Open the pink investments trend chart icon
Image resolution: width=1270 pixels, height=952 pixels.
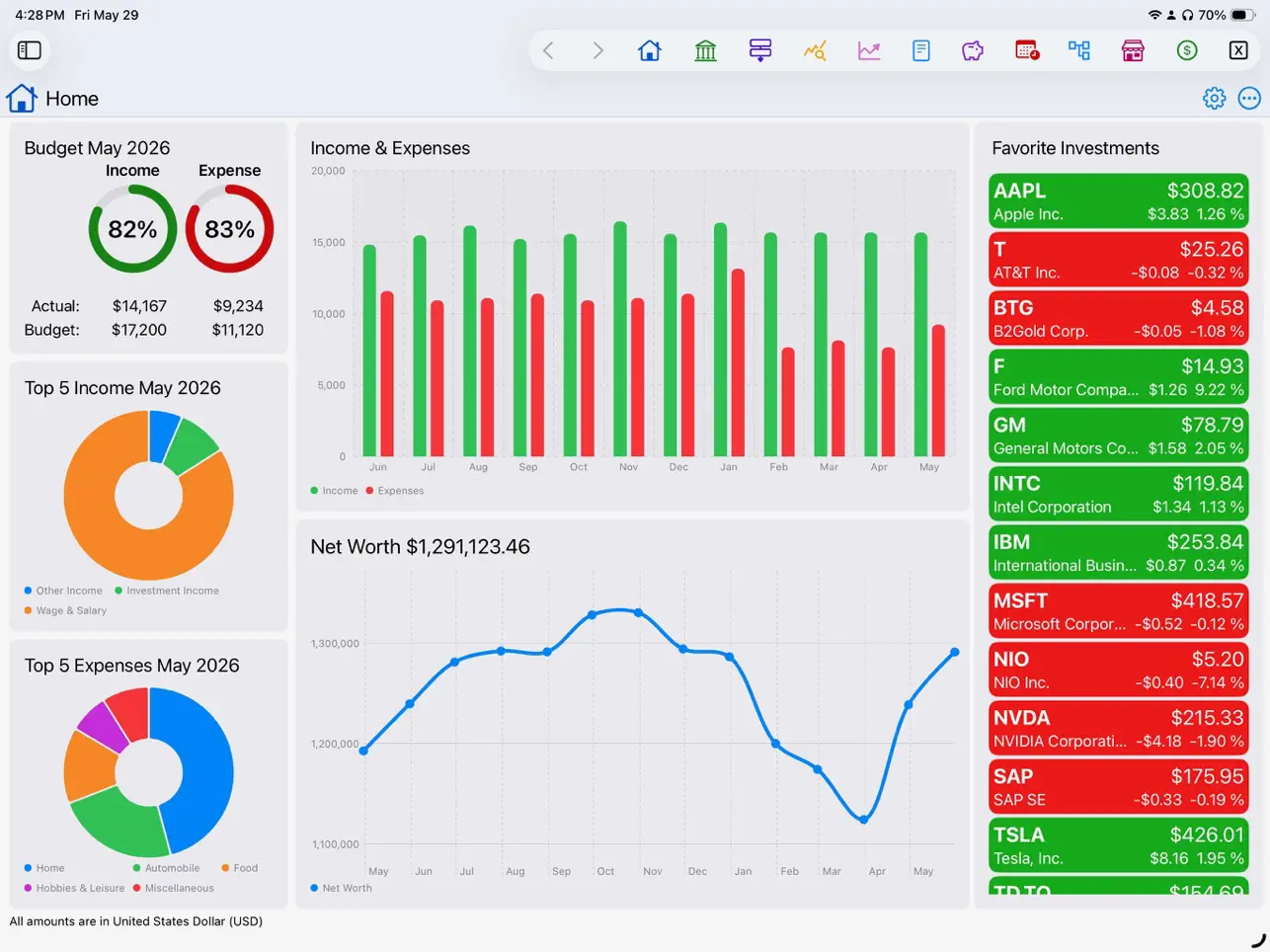coord(869,50)
